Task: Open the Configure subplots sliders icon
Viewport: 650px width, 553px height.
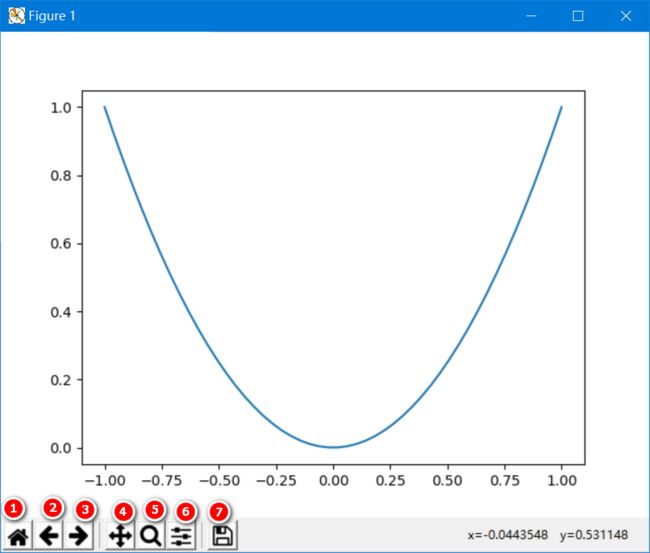Action: (181, 536)
